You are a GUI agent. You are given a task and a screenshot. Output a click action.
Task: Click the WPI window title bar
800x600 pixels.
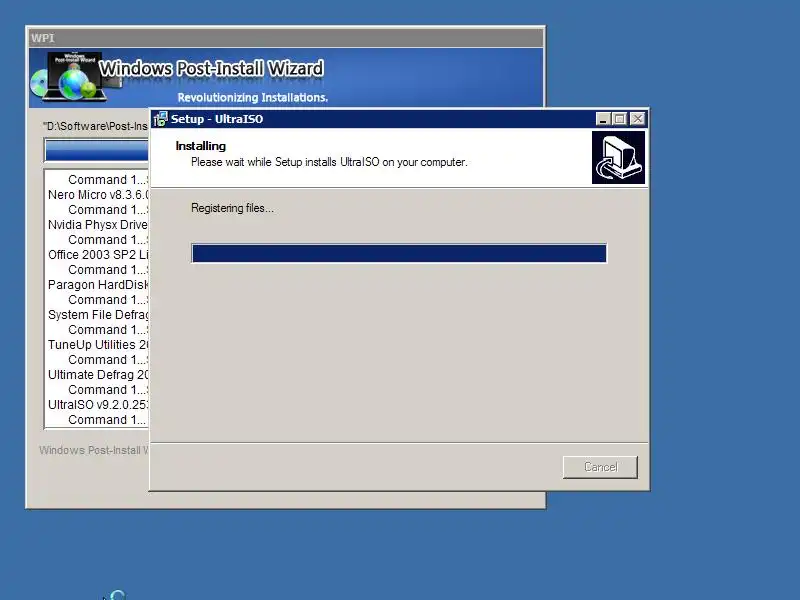(x=286, y=38)
